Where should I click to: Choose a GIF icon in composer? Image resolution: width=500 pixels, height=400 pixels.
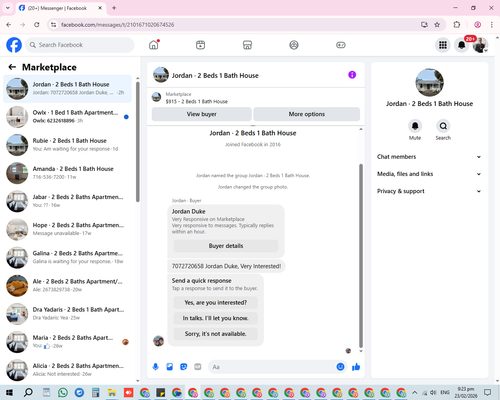click(198, 367)
